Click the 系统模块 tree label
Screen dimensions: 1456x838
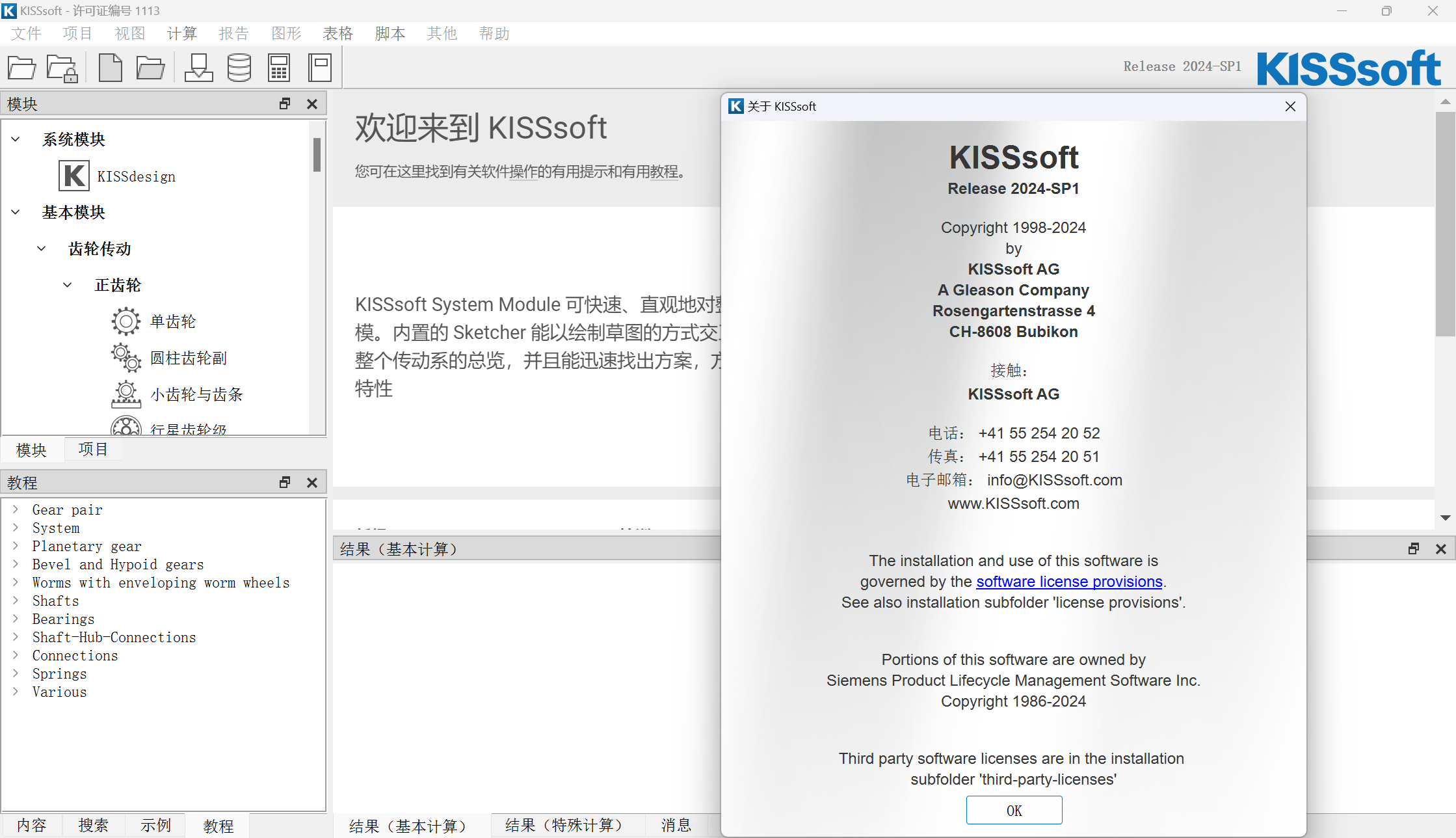click(73, 139)
